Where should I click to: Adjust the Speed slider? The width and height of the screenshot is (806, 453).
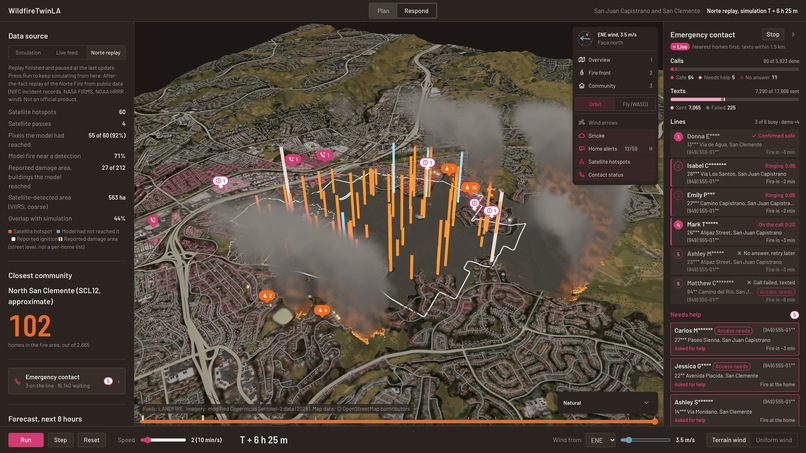click(x=163, y=440)
